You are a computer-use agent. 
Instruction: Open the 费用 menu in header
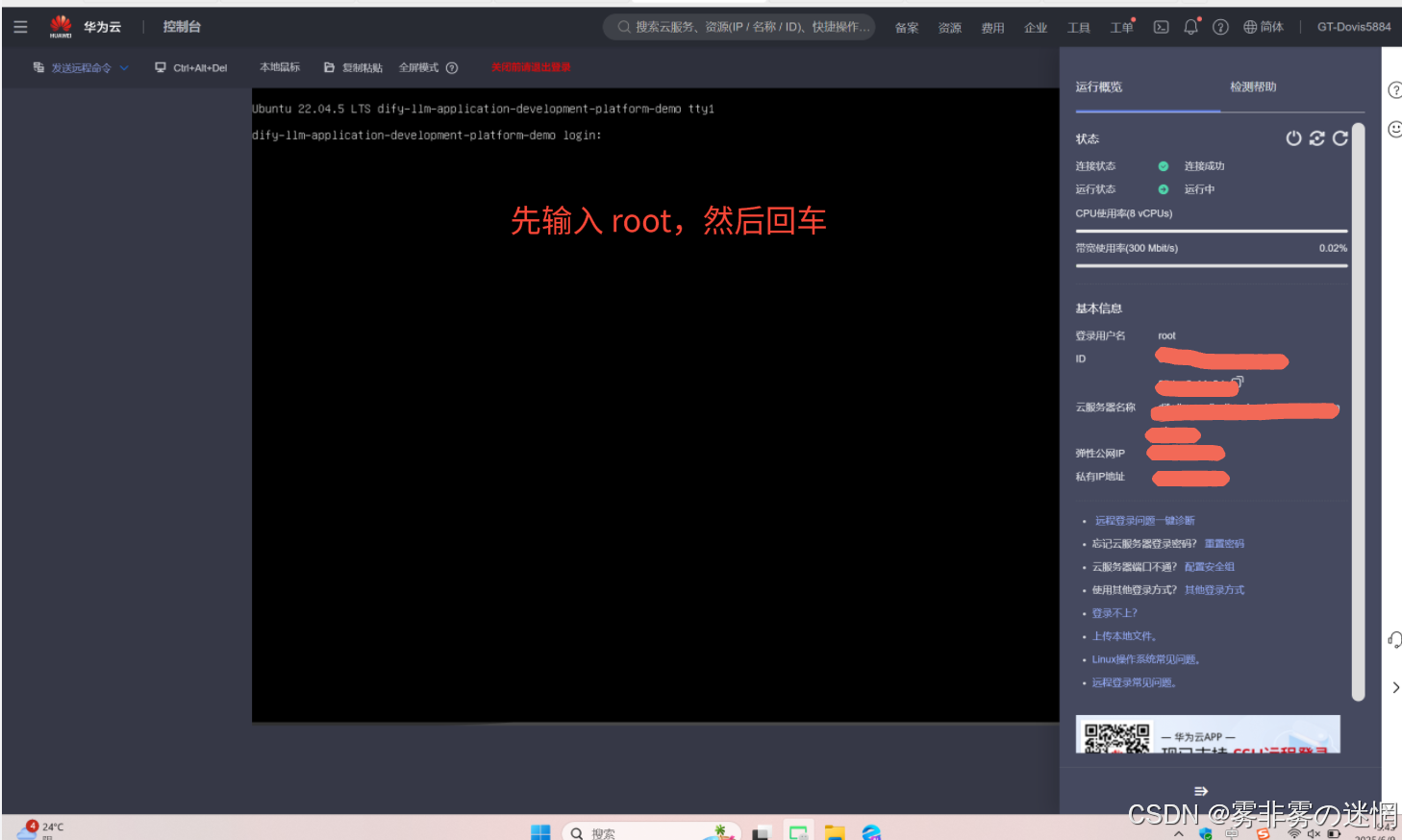(x=992, y=28)
